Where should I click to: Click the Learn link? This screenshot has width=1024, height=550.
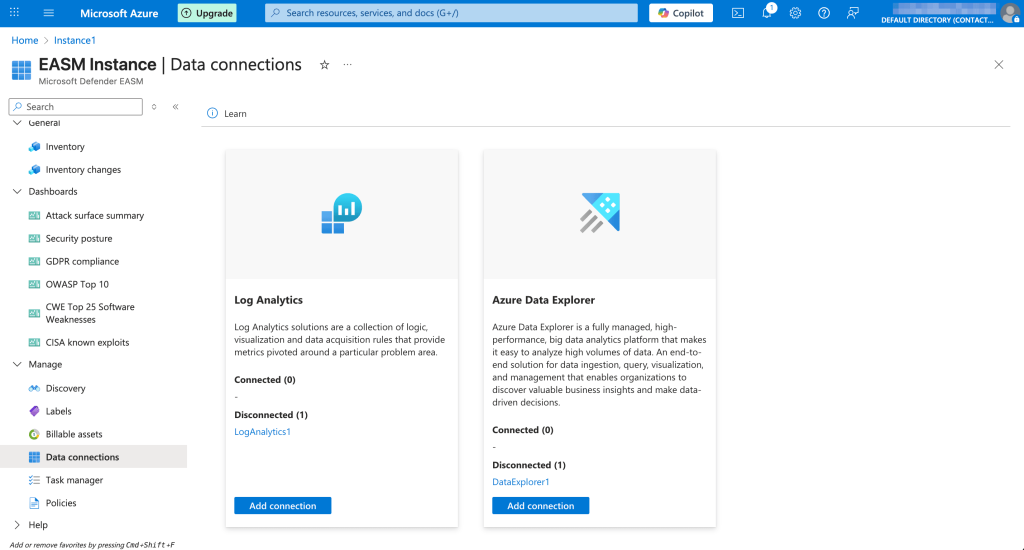click(235, 114)
